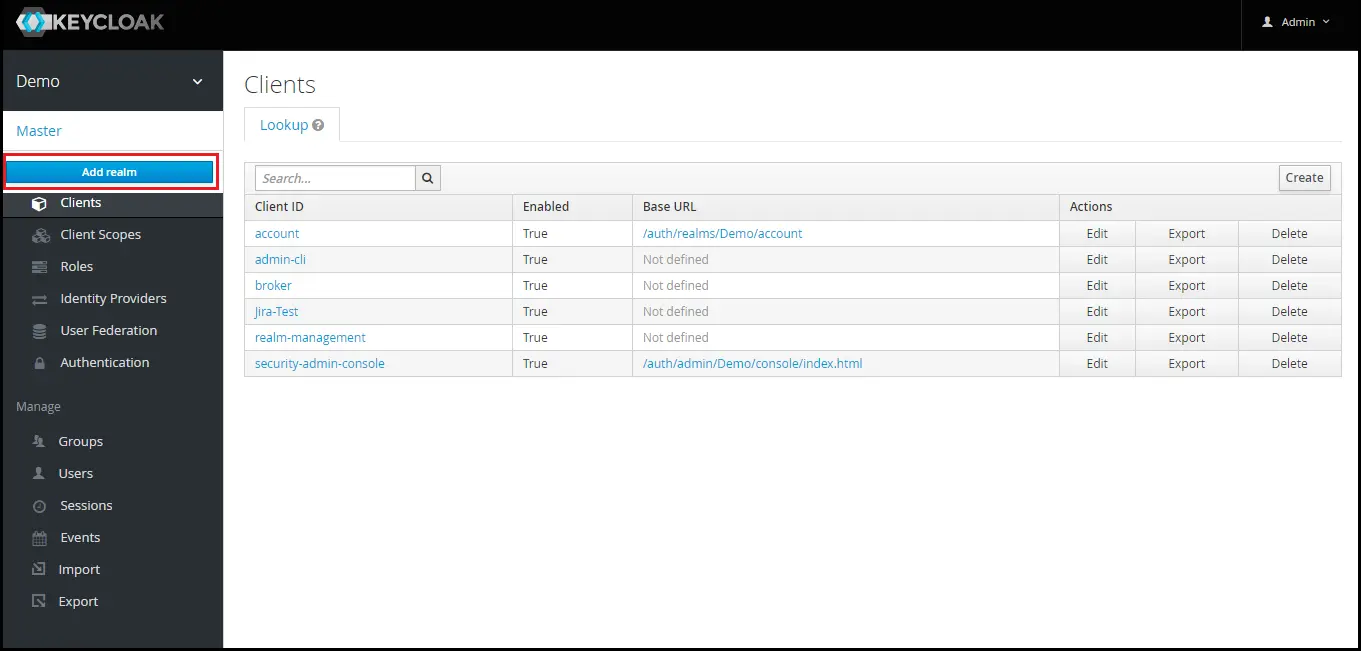Open Client Scopes via its sidebar icon
Viewport: 1361px width, 651px height.
38,234
